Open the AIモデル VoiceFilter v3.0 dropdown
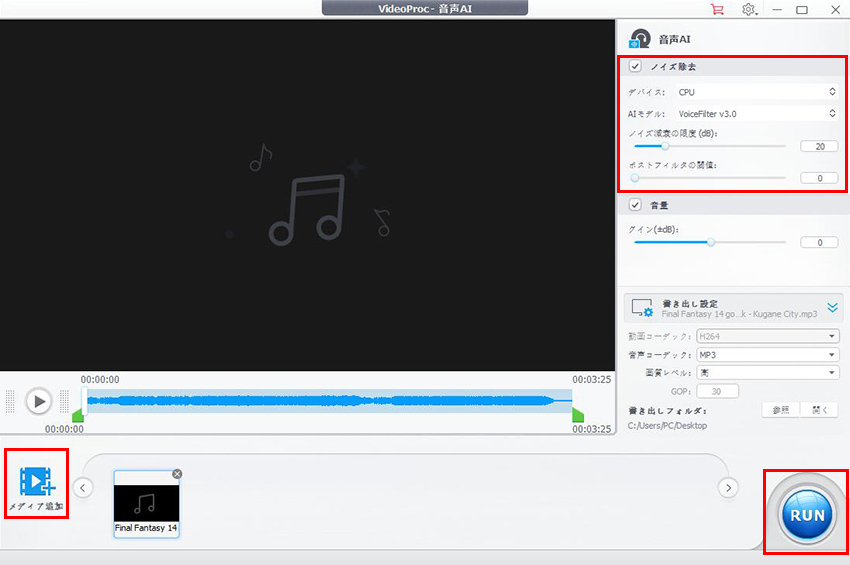The image size is (850, 565). [756, 114]
